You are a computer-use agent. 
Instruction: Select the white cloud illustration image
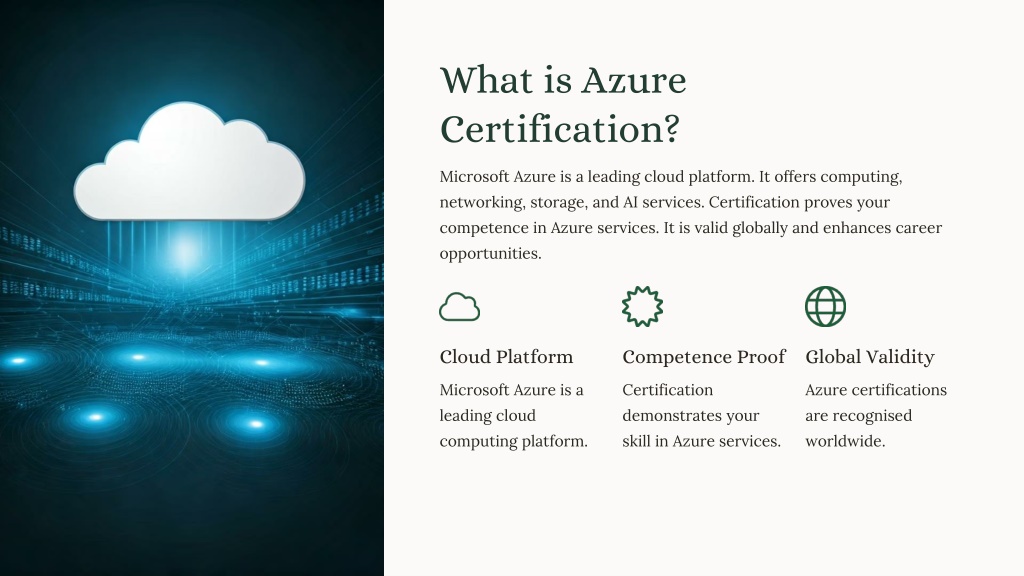pyautogui.click(x=189, y=161)
